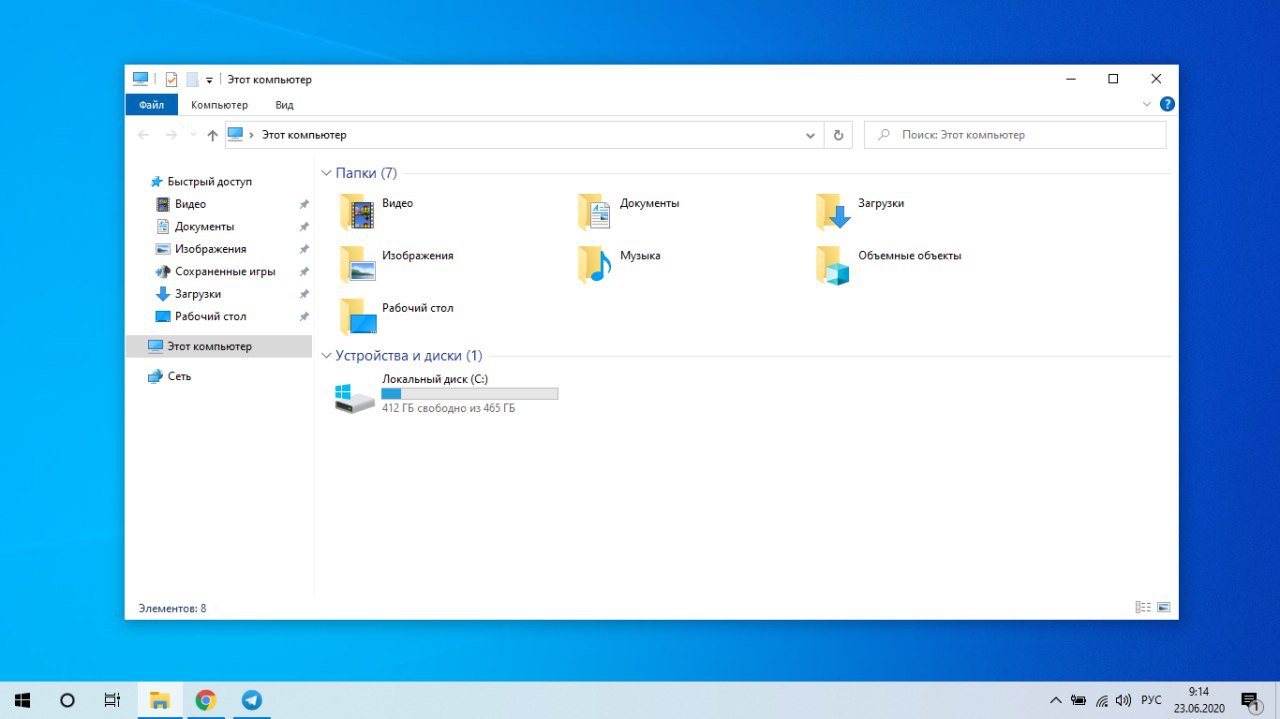This screenshot has width=1280, height=719.
Task: Click the search field Поиск: Этот компьютер
Action: click(1015, 135)
